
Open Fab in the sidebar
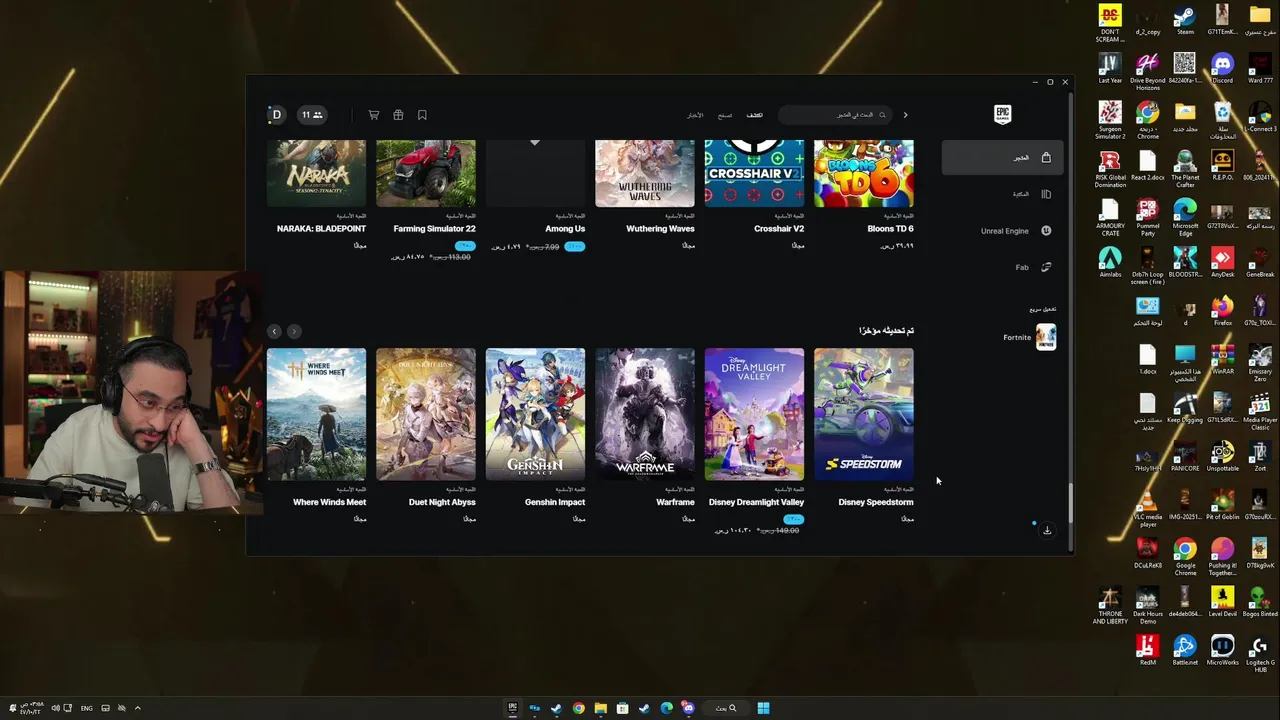[x=1033, y=267]
